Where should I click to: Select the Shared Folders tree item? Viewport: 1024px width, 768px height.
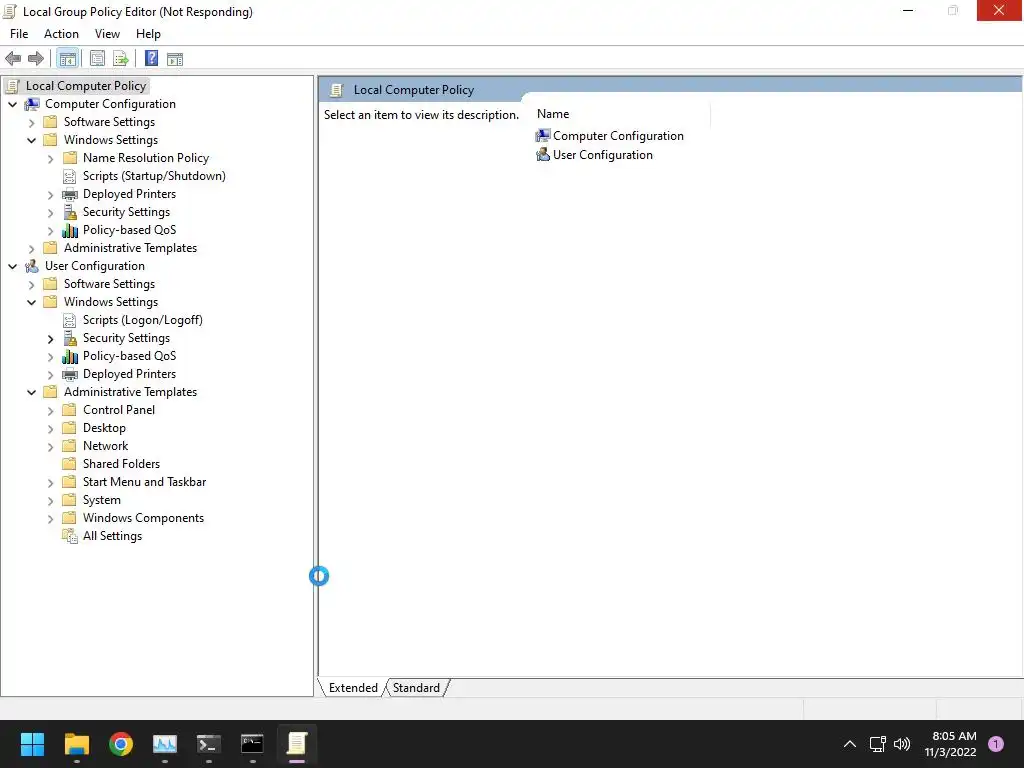[121, 464]
